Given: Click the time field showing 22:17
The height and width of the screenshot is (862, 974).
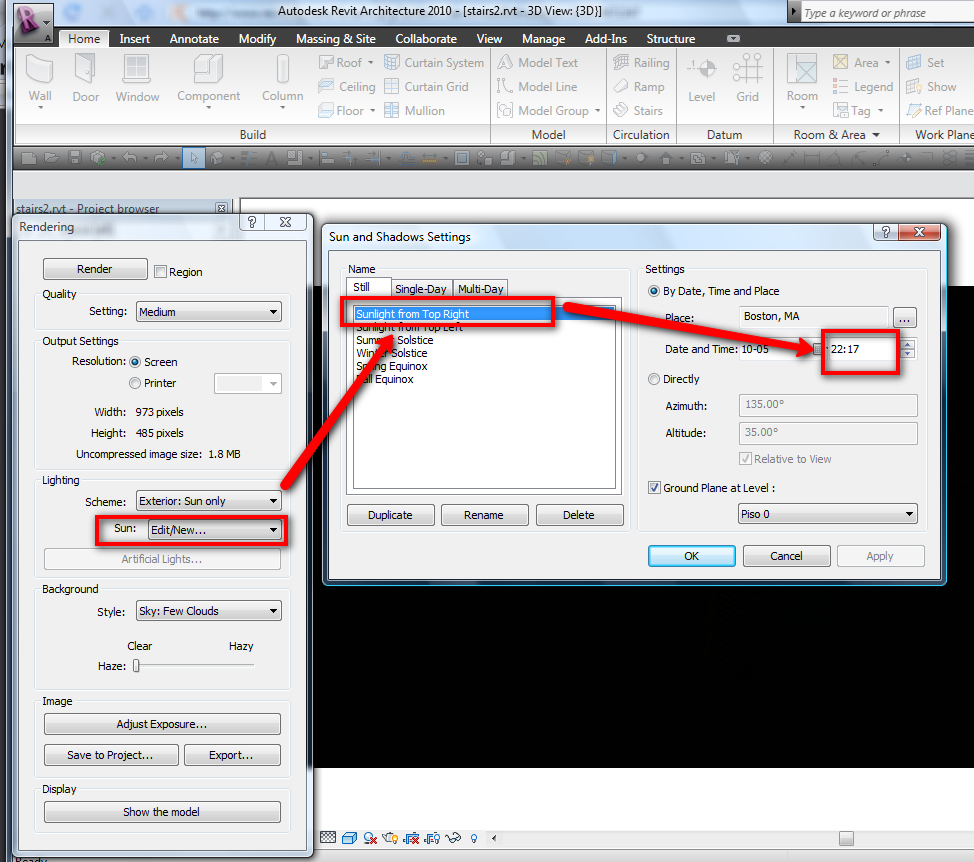Looking at the screenshot, I should (862, 349).
